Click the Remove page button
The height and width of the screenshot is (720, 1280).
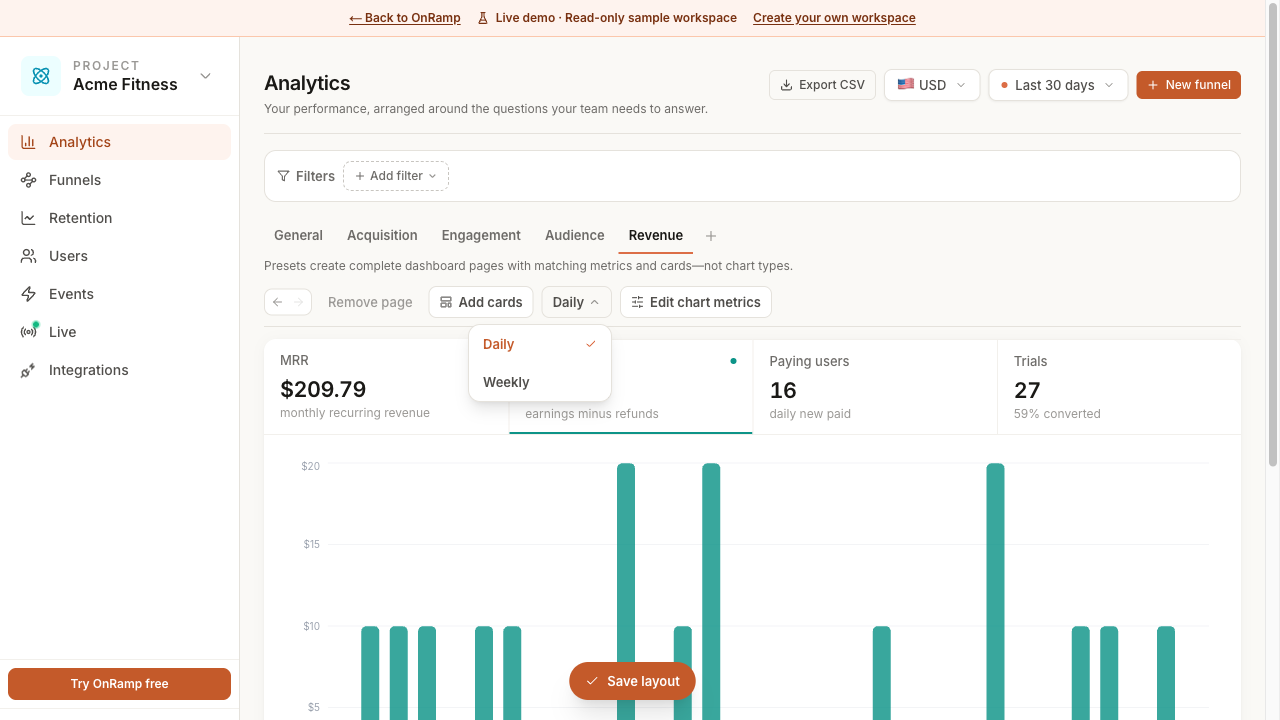point(370,302)
